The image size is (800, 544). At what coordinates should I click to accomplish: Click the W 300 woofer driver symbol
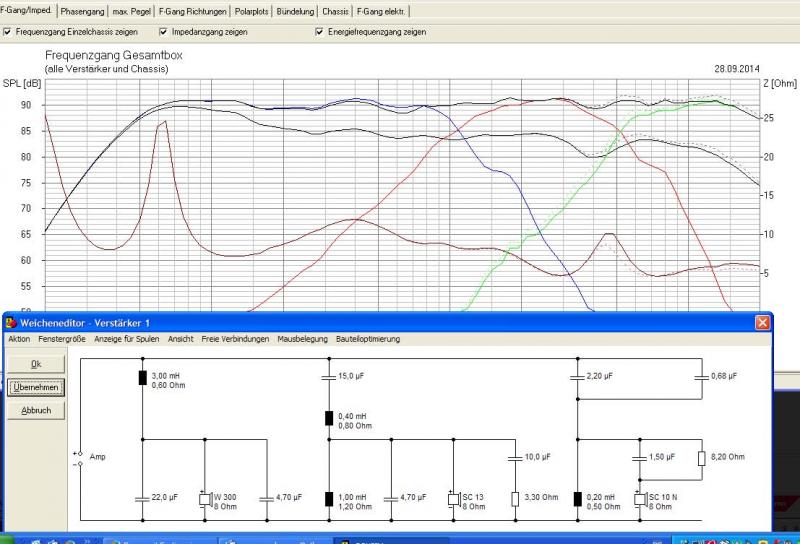click(205, 498)
